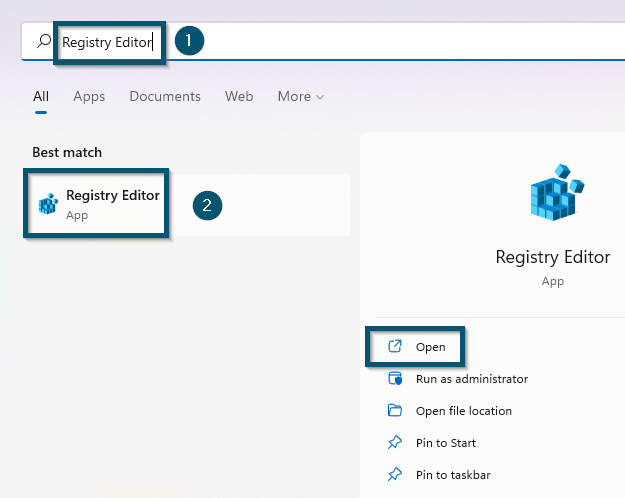Click the Pin to taskbar pin icon

(395, 474)
